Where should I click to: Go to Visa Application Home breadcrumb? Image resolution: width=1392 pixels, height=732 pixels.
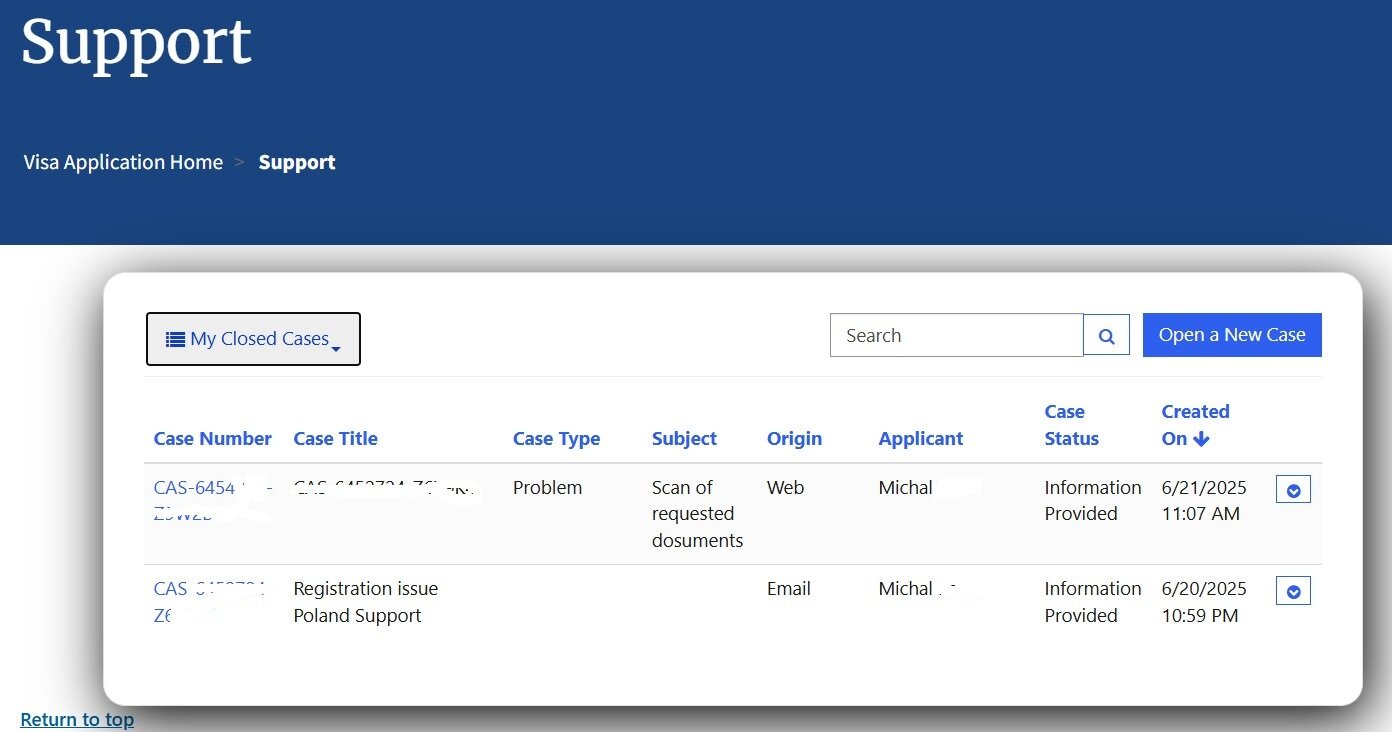123,162
